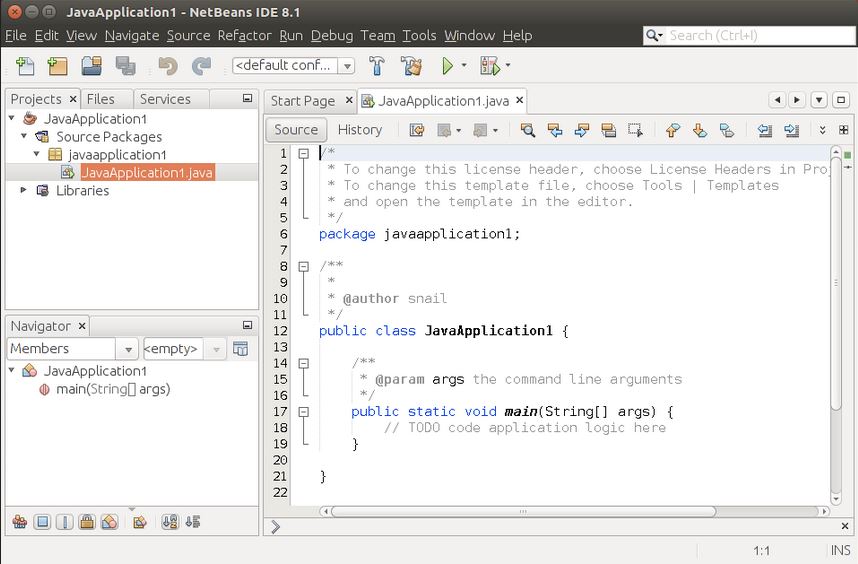Toggle Show Inherited Members in Navigator
The height and width of the screenshot is (564, 858).
(20, 522)
